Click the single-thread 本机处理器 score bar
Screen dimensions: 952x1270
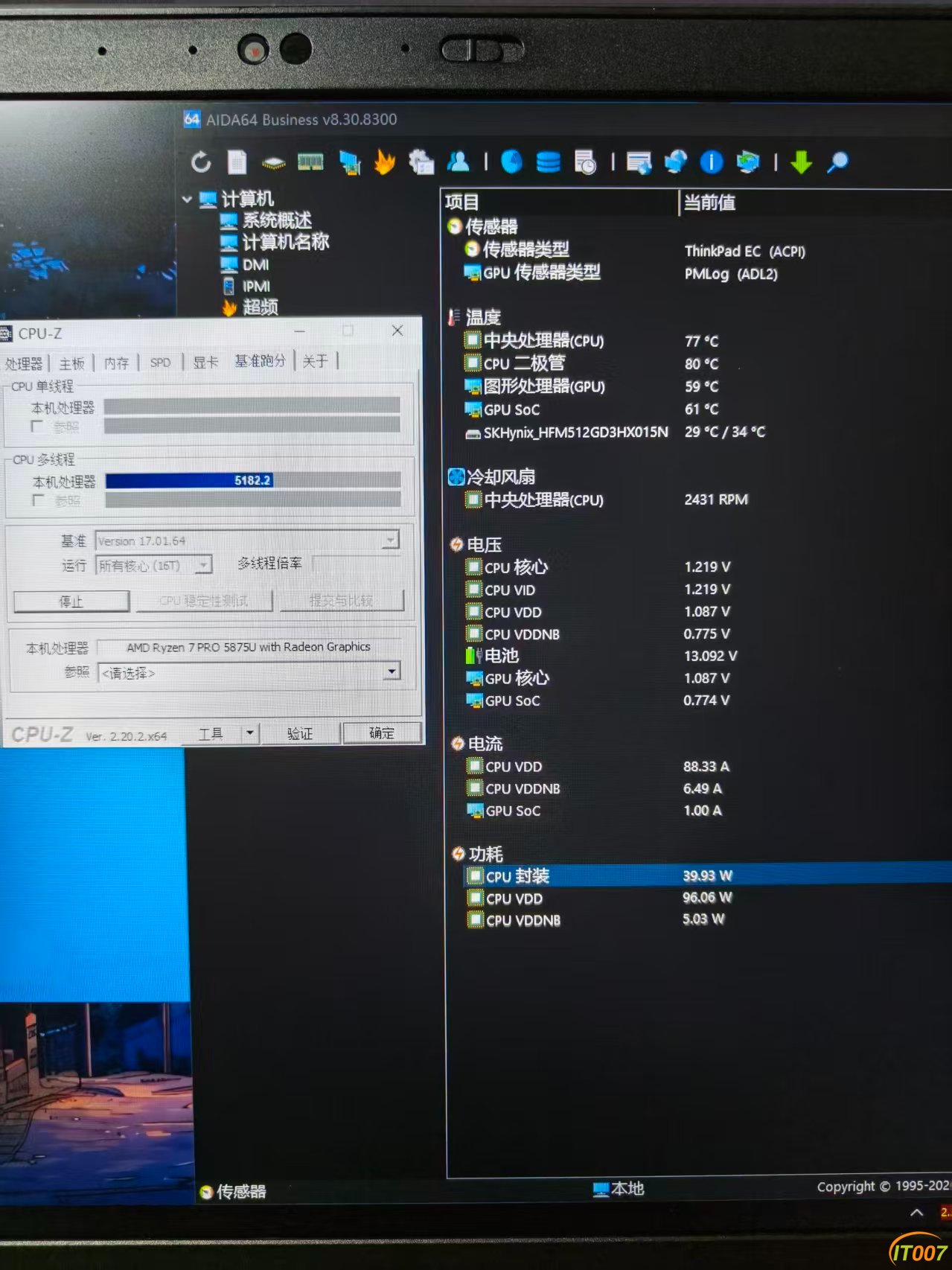pyautogui.click(x=252, y=406)
